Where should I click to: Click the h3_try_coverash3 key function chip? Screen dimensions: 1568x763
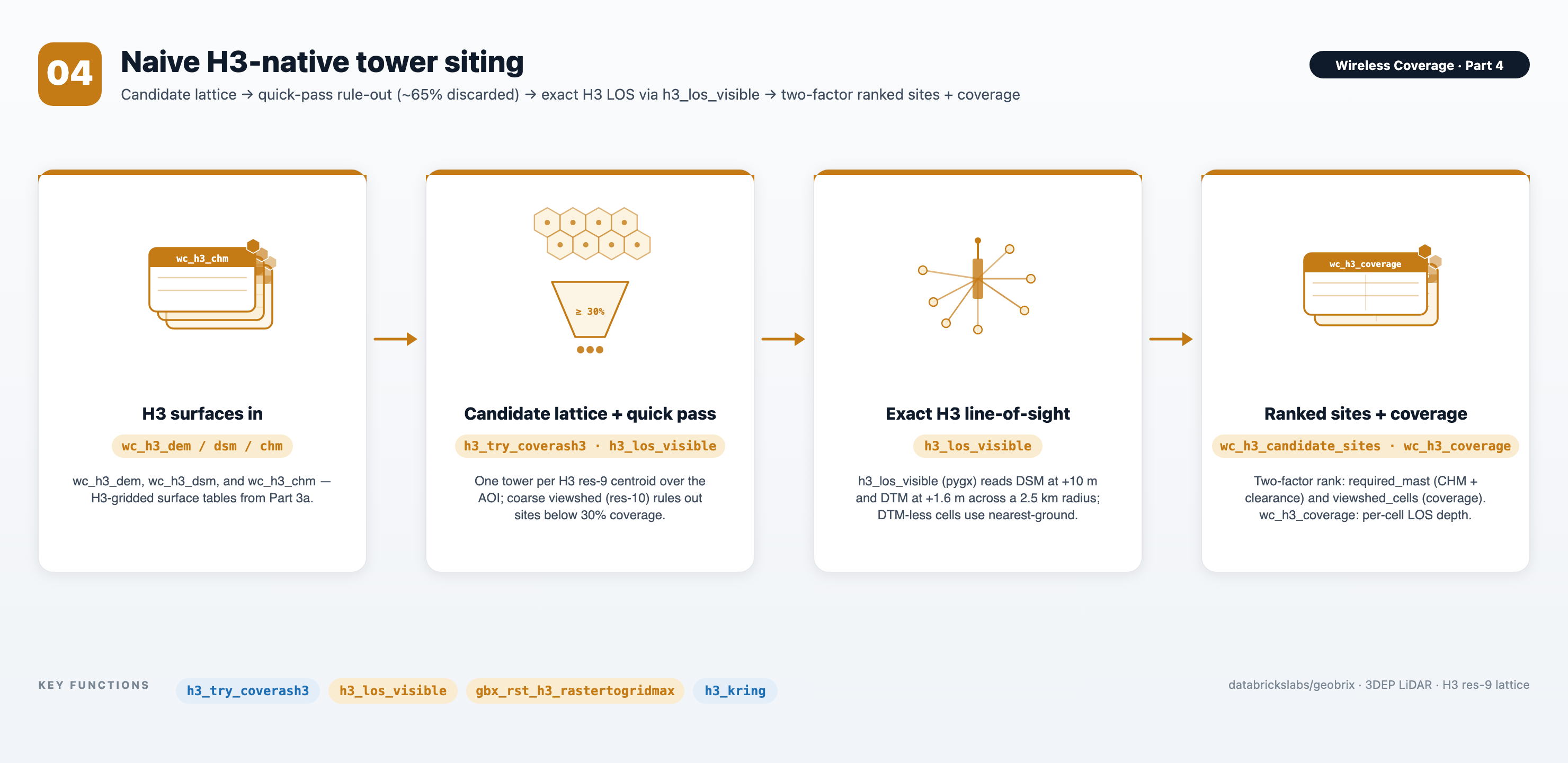click(x=248, y=690)
